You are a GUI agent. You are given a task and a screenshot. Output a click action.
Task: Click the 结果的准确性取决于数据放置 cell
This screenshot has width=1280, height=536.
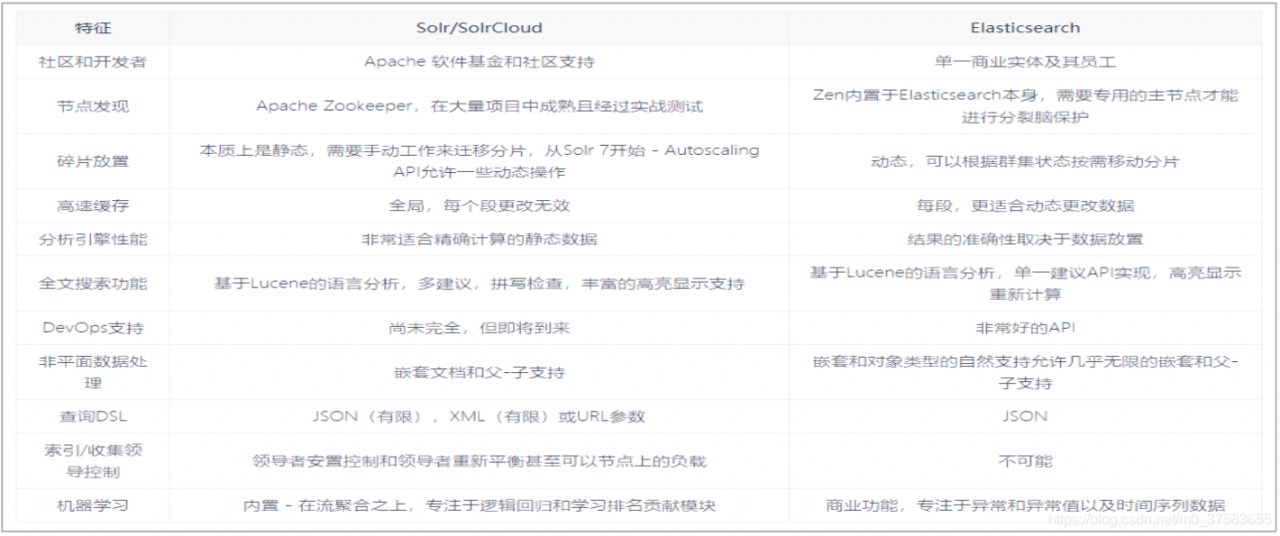point(1025,239)
